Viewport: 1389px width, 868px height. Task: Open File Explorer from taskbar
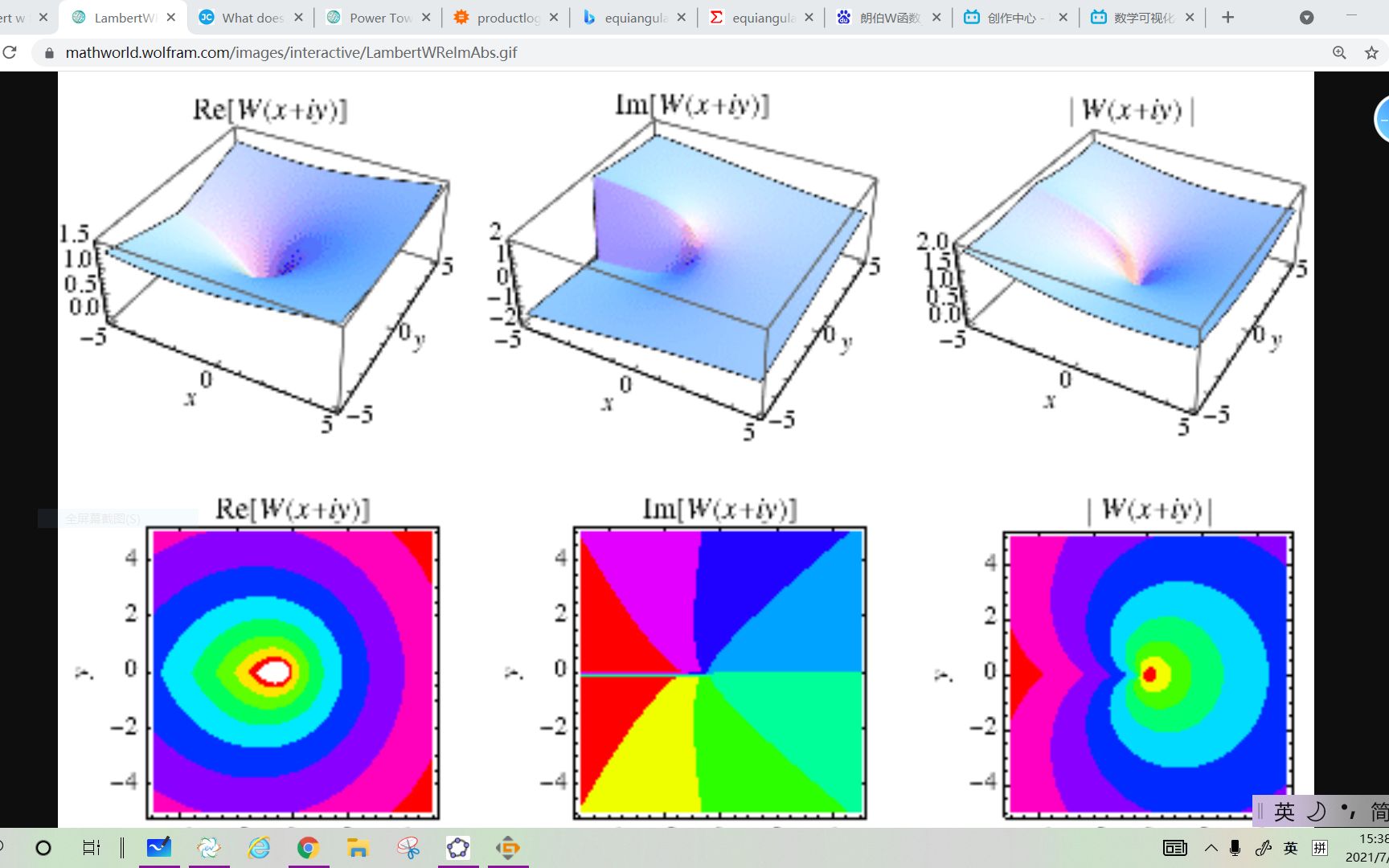coord(359,848)
